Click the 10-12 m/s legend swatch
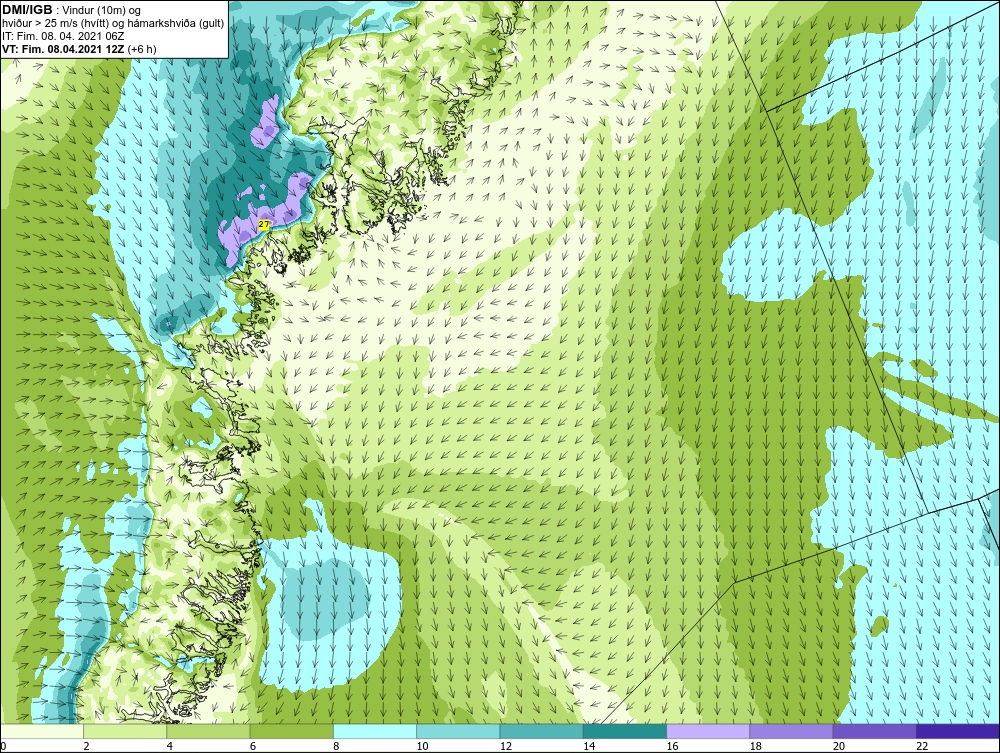The height and width of the screenshot is (753, 1000). tap(458, 731)
